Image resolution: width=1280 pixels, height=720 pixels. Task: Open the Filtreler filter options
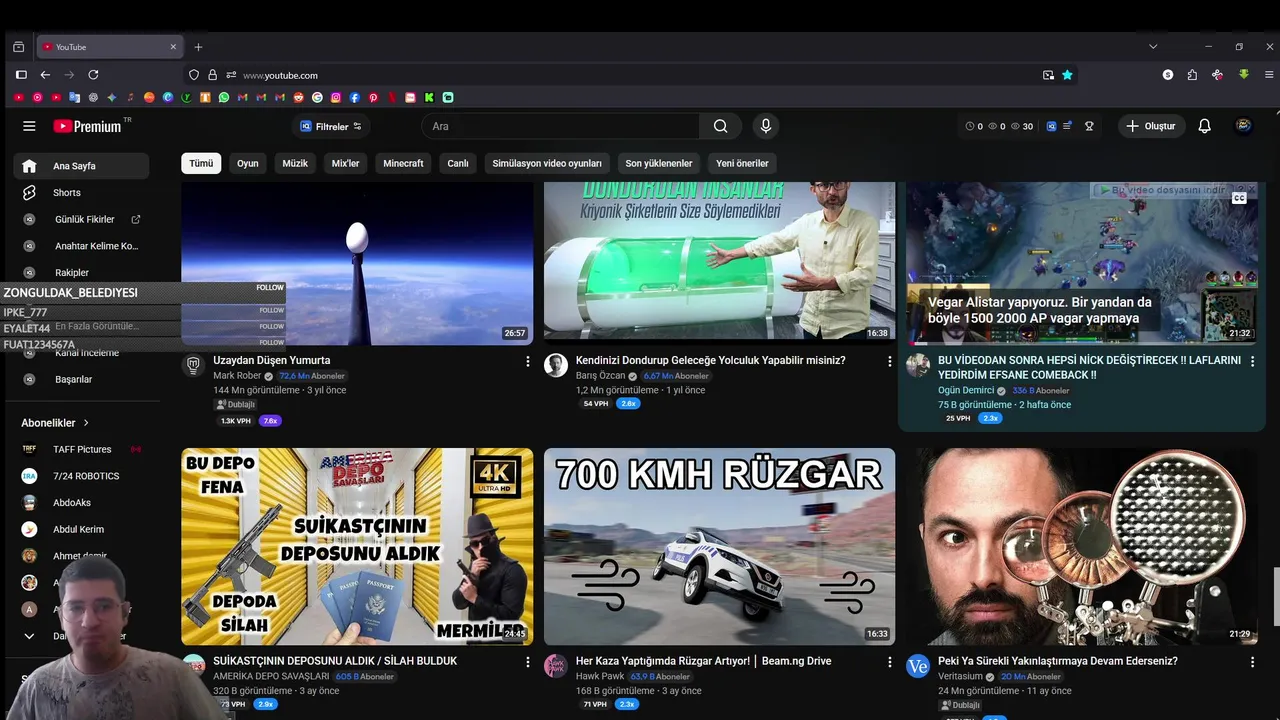tap(331, 126)
